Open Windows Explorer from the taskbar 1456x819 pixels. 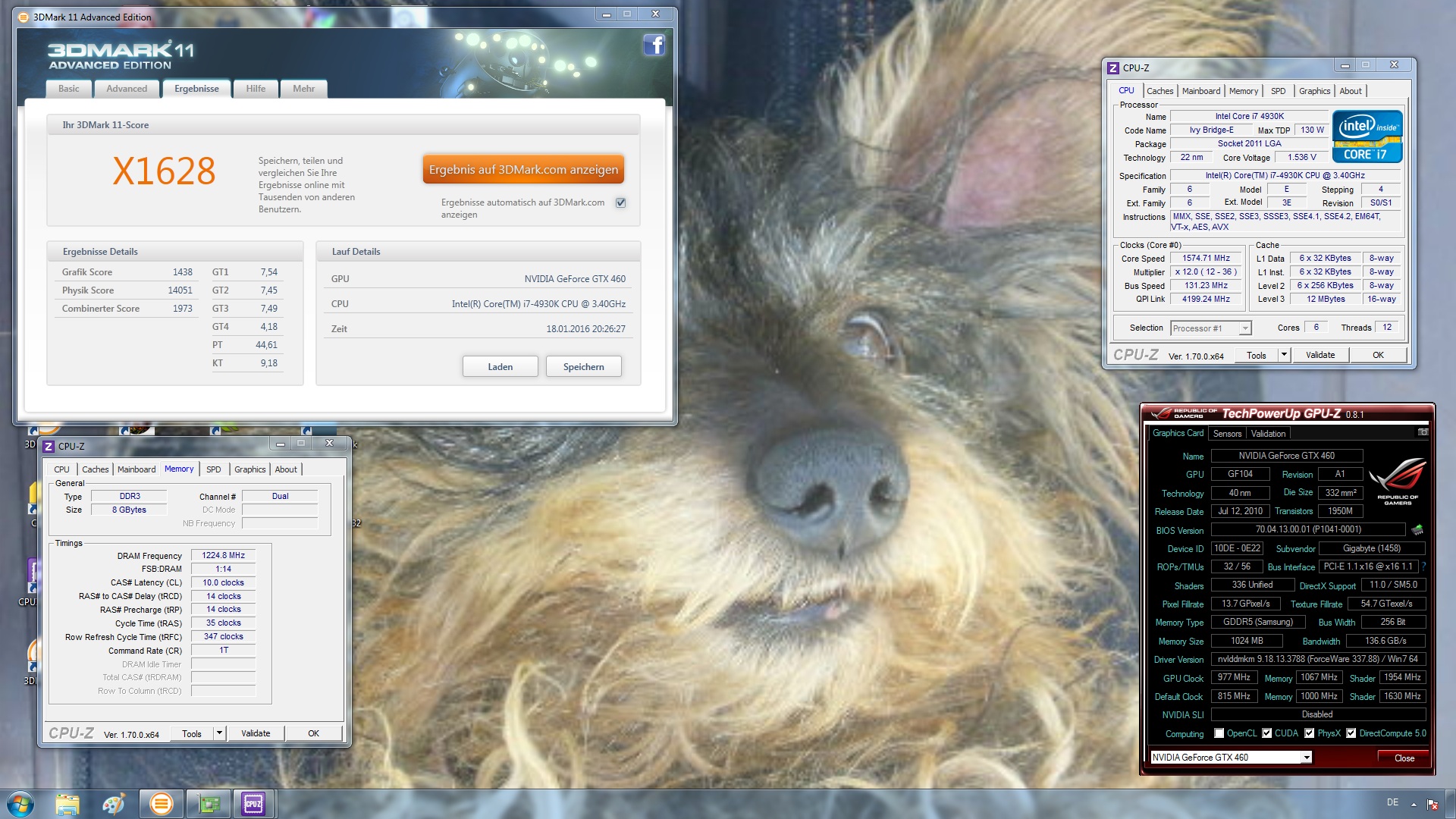click(67, 804)
